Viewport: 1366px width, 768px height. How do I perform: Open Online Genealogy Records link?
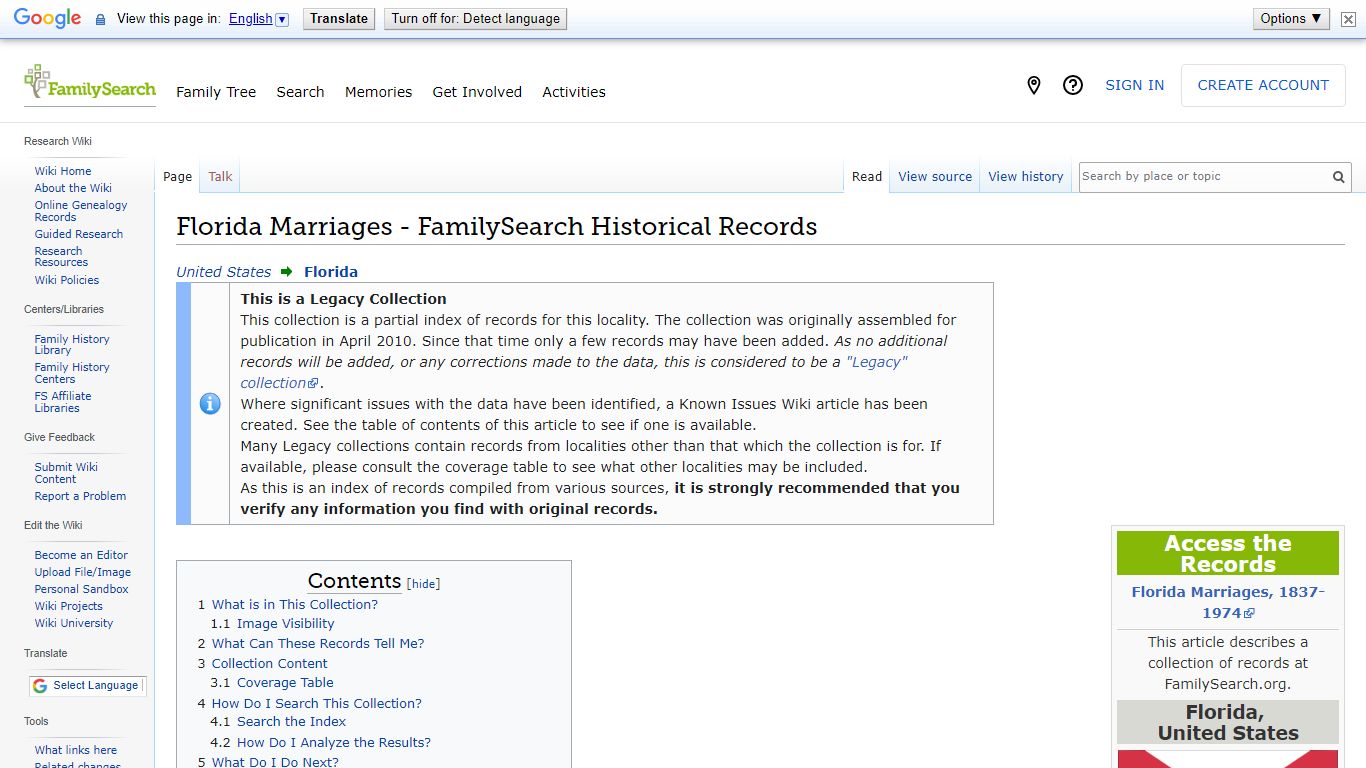click(x=81, y=211)
